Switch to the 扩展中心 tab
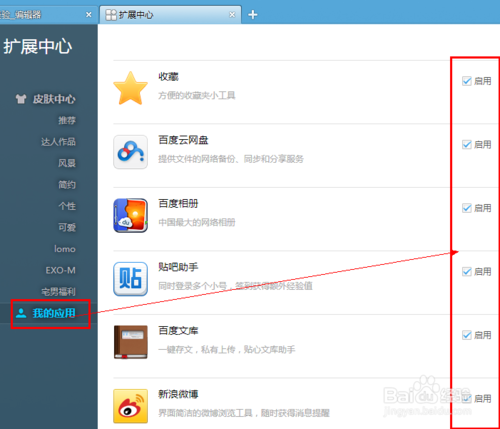 pos(170,15)
